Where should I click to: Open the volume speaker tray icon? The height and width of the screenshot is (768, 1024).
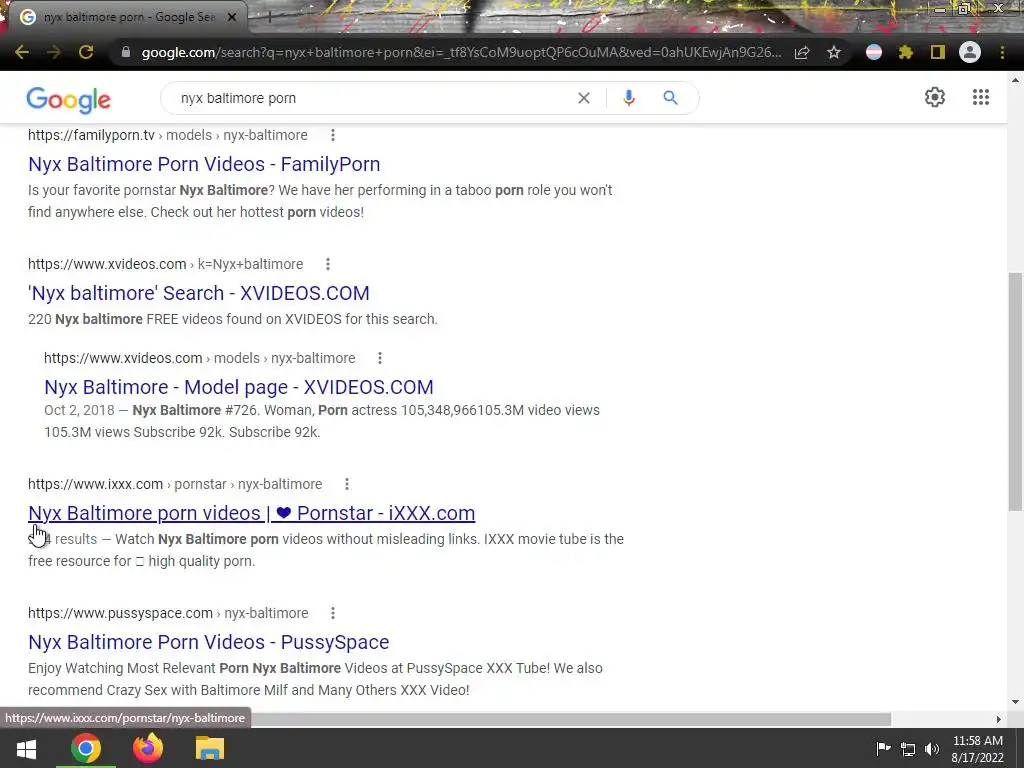click(x=932, y=749)
